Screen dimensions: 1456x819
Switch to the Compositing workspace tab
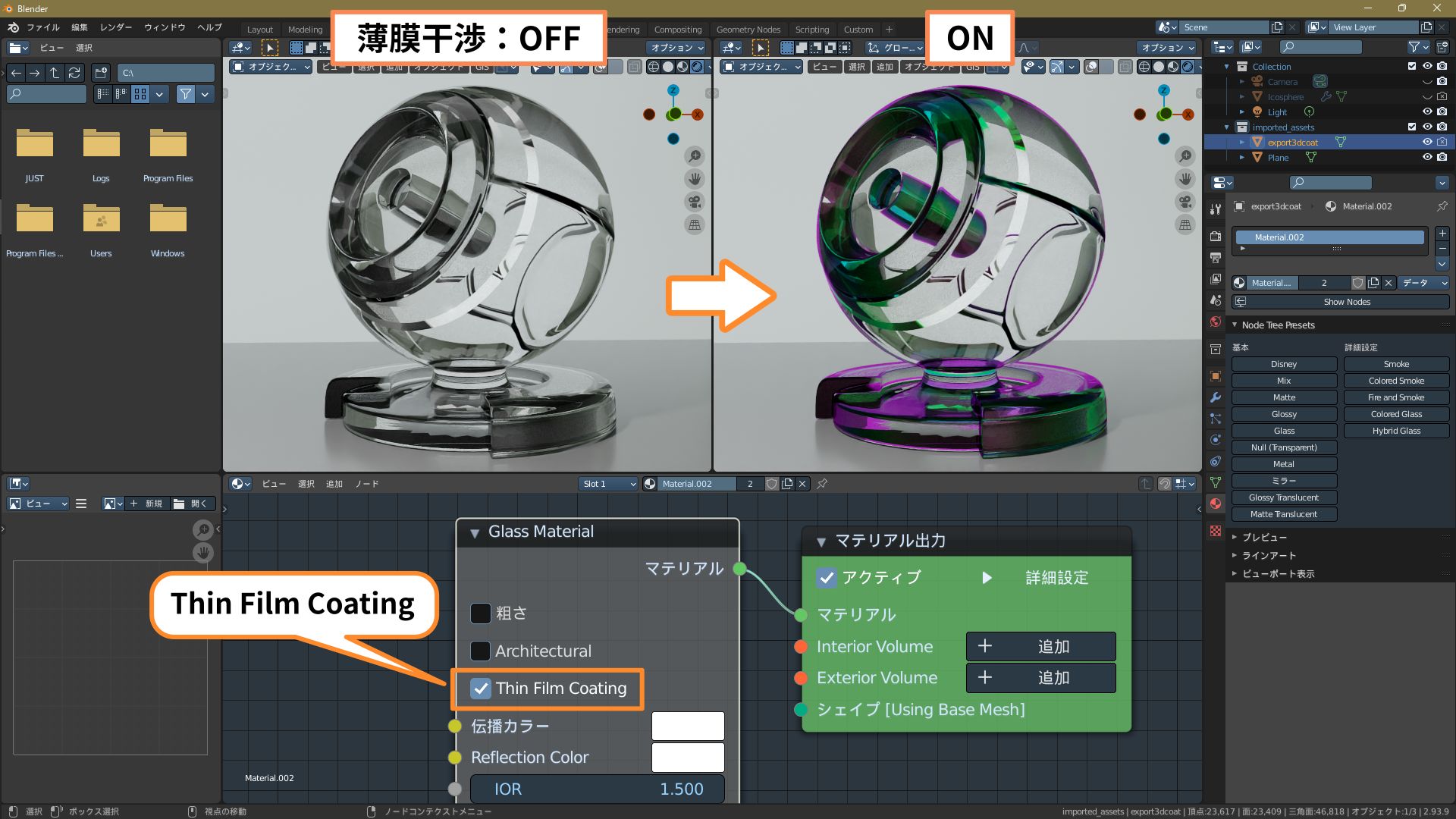(678, 30)
